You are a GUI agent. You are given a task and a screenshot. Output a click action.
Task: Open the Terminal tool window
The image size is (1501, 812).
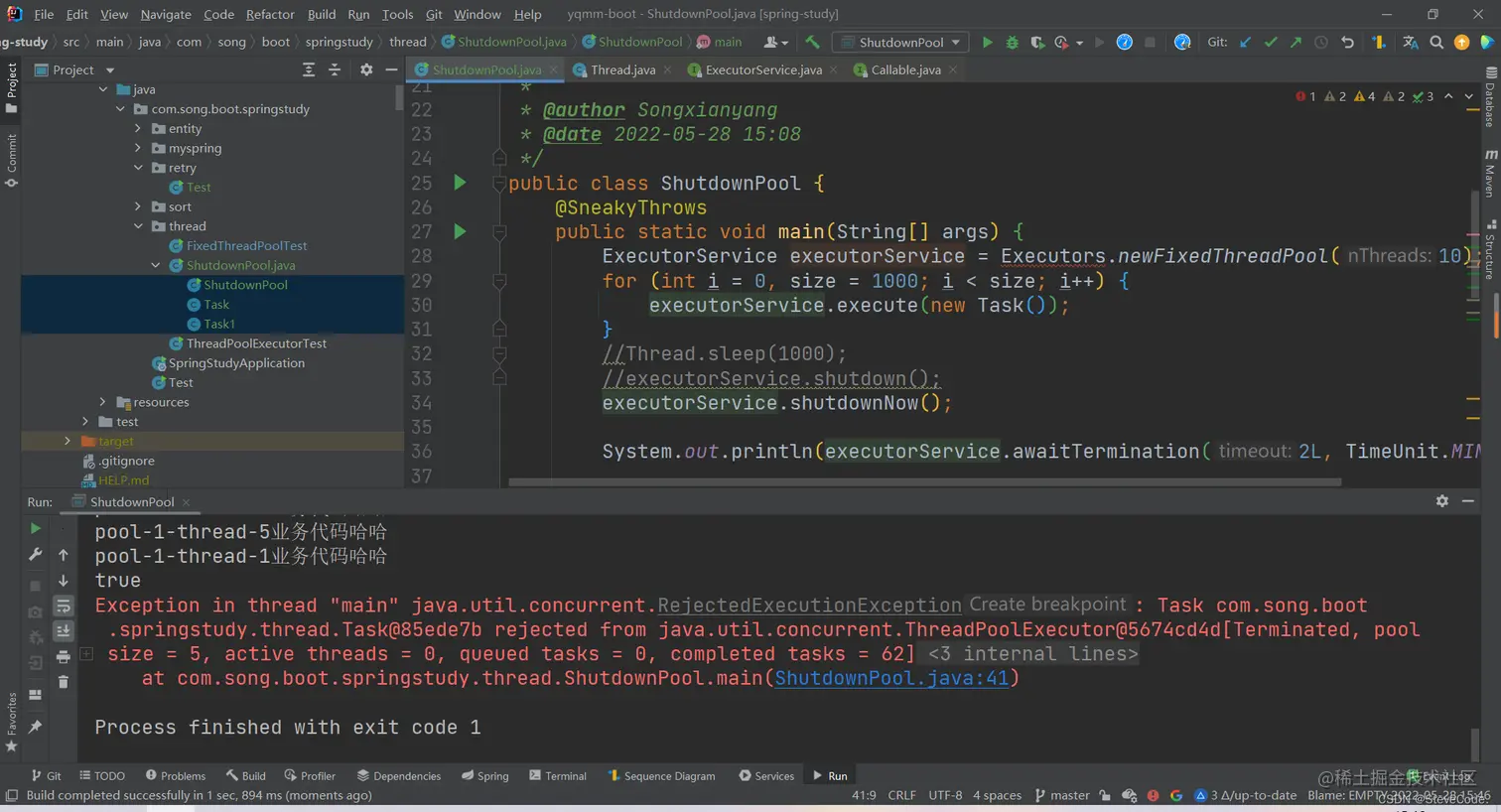point(558,776)
